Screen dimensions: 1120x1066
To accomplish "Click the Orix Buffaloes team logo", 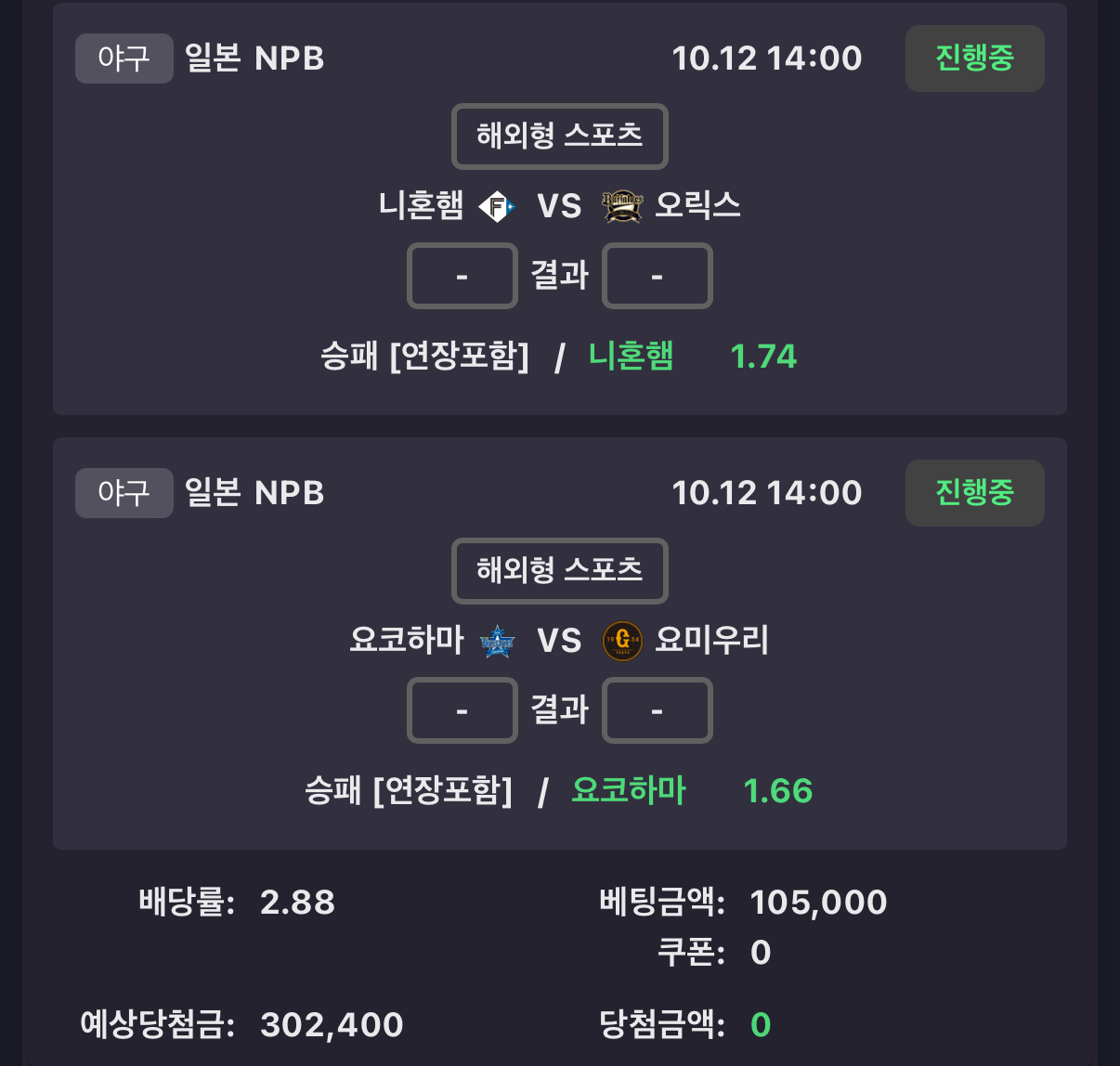I will pos(622,206).
